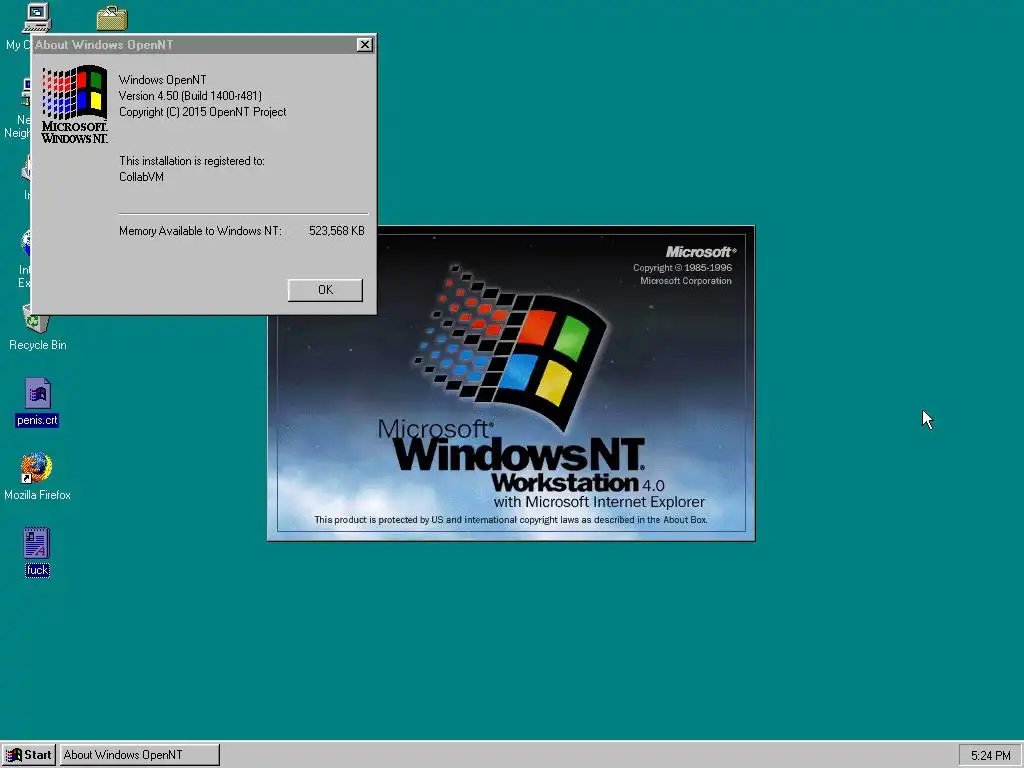The width and height of the screenshot is (1024, 768).
Task: Click the Windows NT logo in About dialog
Action: [x=74, y=104]
